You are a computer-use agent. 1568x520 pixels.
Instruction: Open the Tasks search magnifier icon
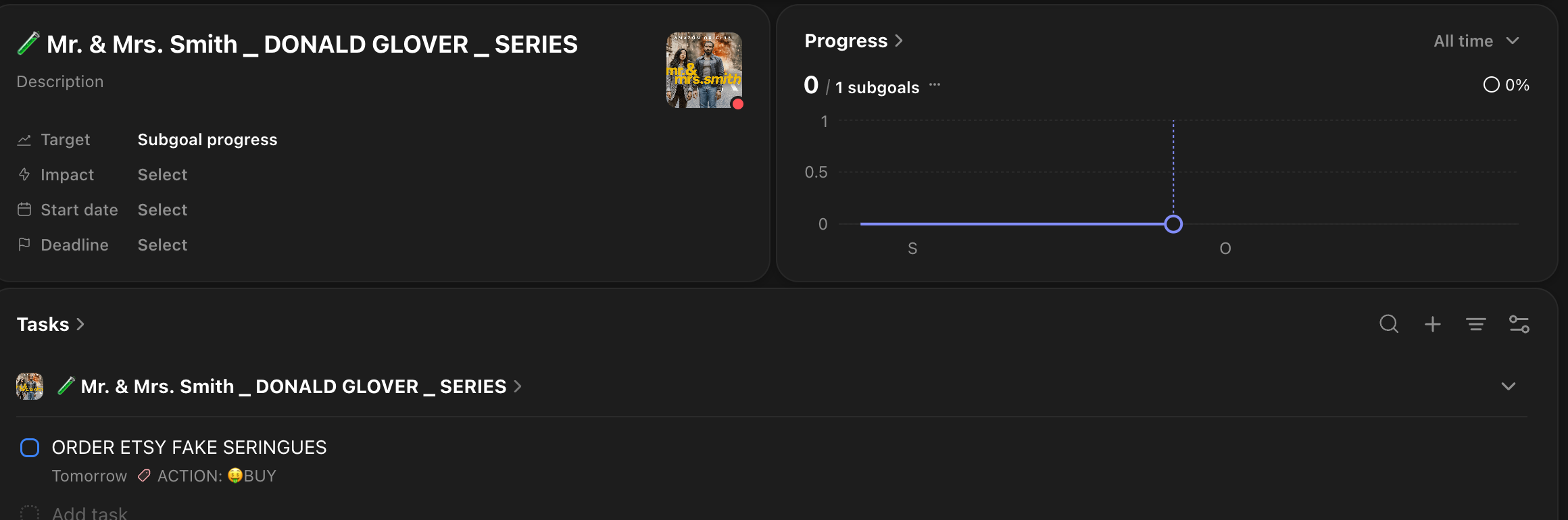pyautogui.click(x=1389, y=324)
